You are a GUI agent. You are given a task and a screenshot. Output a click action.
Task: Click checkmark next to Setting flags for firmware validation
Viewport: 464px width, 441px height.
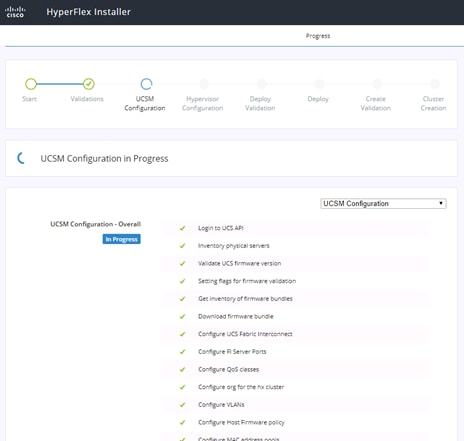(x=182, y=281)
